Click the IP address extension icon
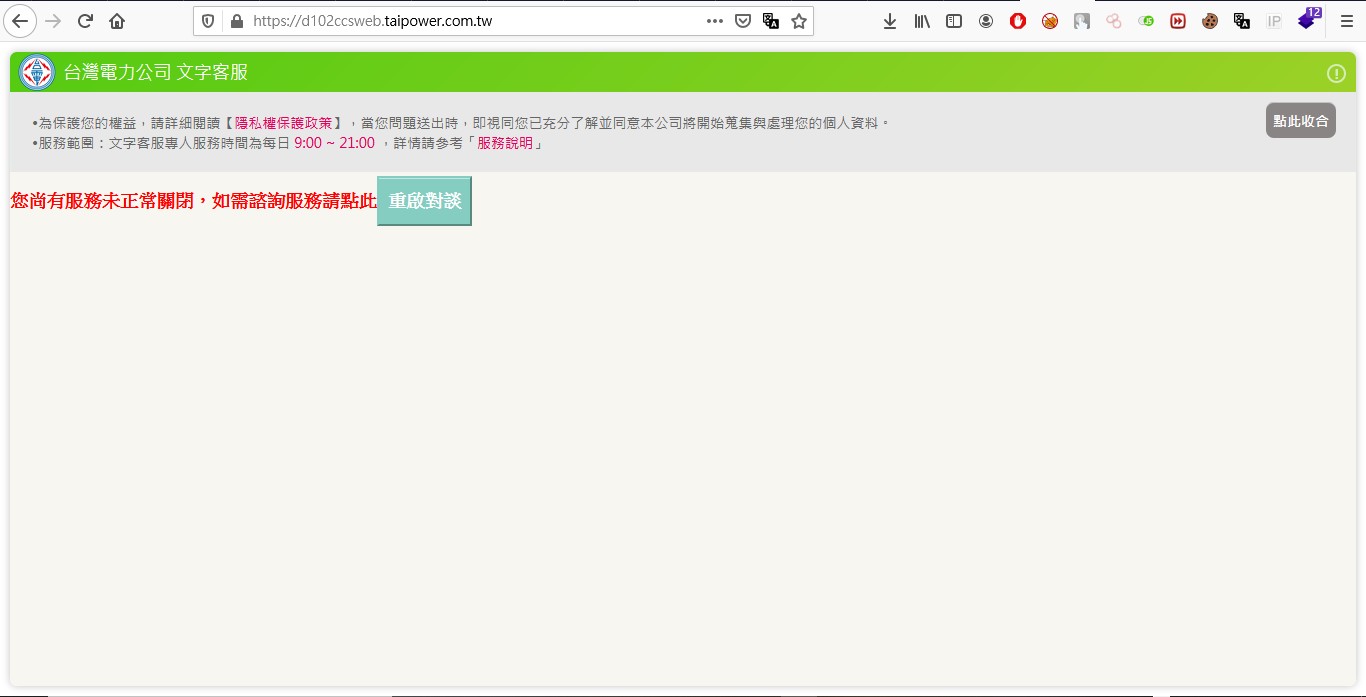This screenshot has width=1366, height=697. coord(1274,21)
